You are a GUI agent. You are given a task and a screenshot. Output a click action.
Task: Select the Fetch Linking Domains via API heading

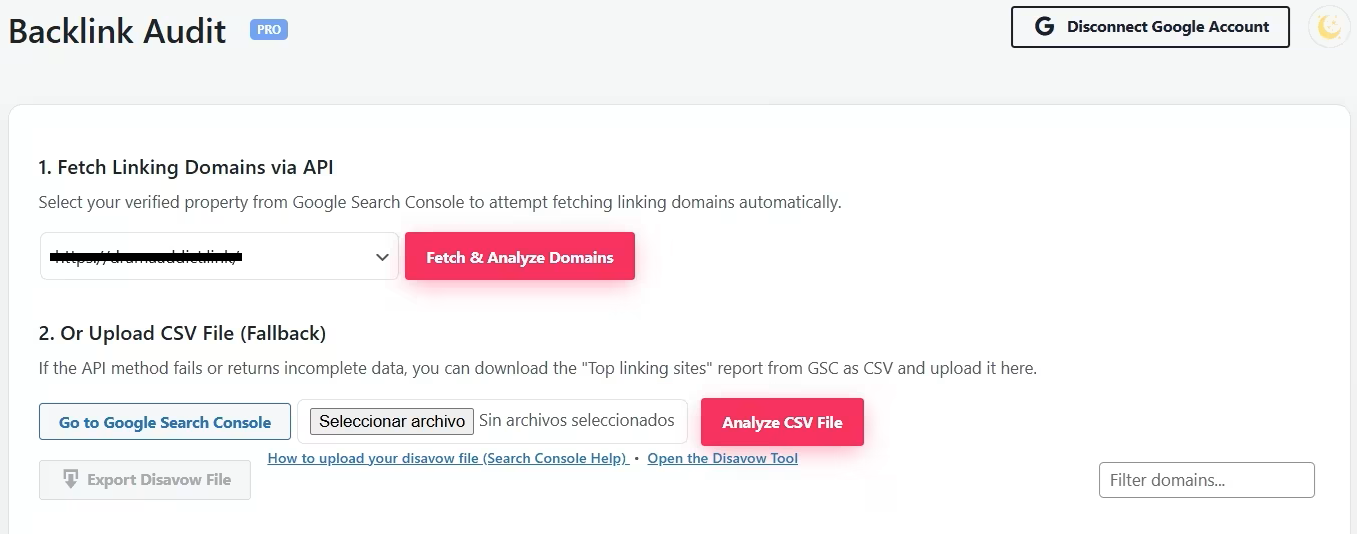186,167
